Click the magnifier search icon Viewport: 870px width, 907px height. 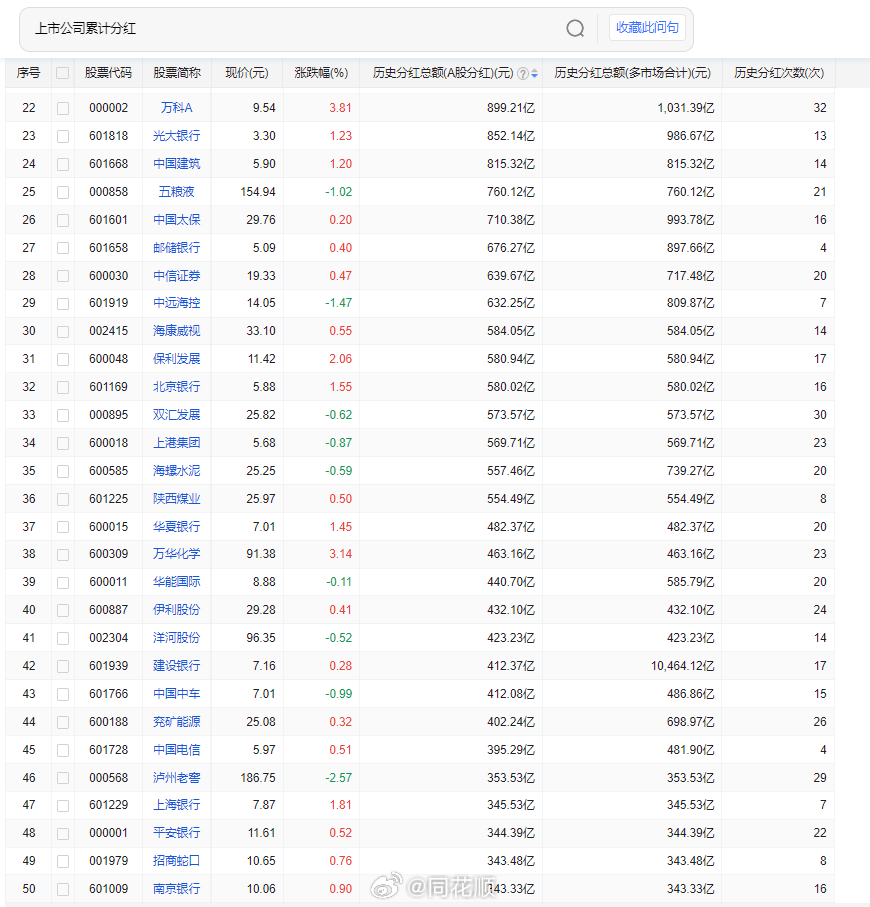pos(575,28)
